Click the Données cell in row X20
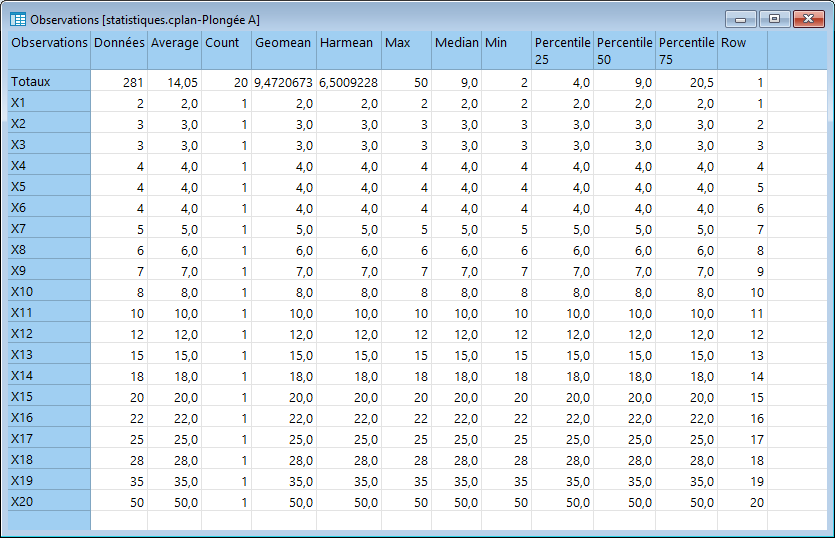 click(119, 502)
